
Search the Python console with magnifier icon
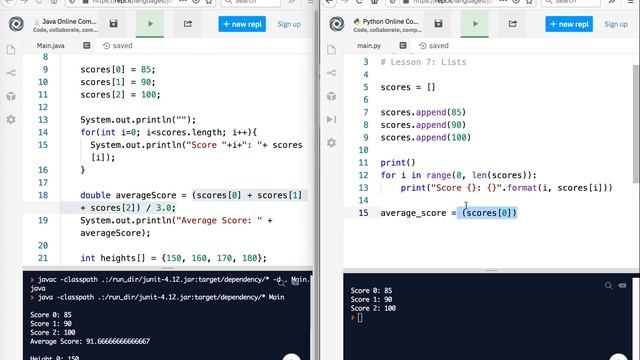point(609,285)
